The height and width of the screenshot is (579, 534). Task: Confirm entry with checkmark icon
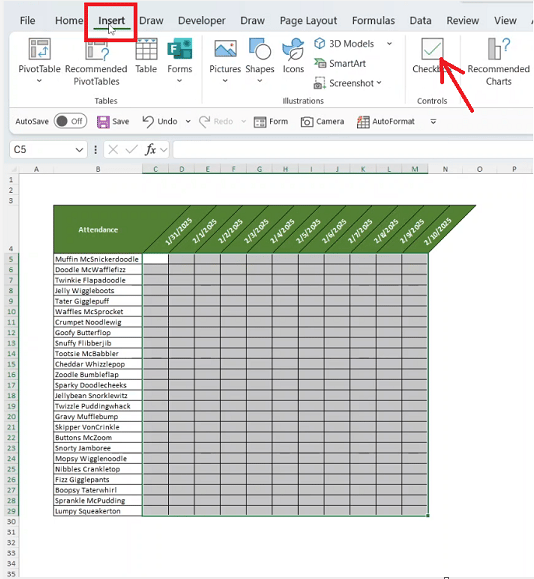tap(131, 150)
